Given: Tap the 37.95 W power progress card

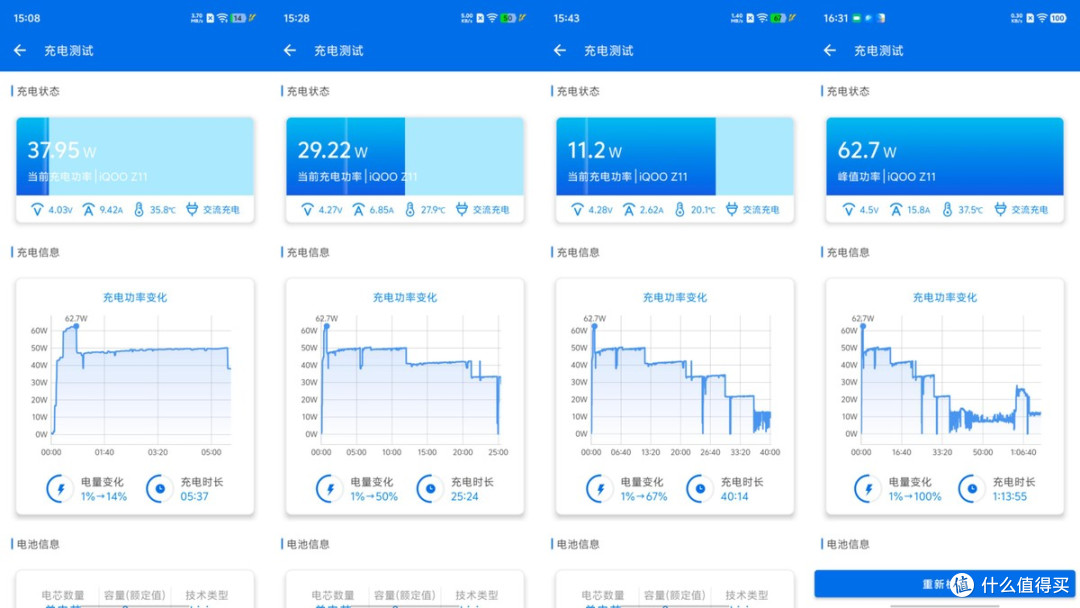Looking at the screenshot, I should point(135,156).
